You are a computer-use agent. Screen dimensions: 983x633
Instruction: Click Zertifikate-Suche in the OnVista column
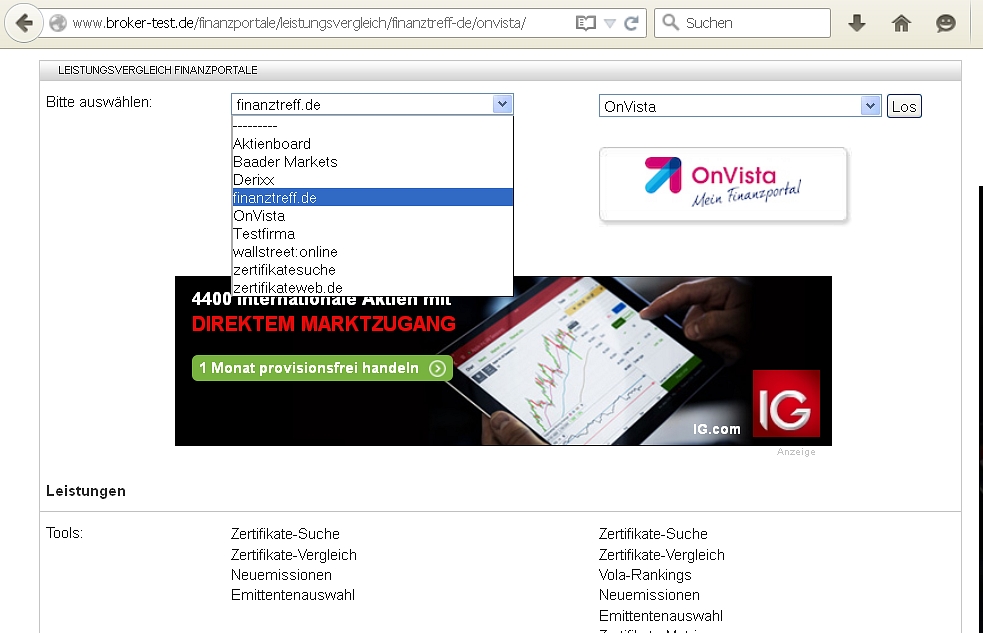[x=653, y=534]
